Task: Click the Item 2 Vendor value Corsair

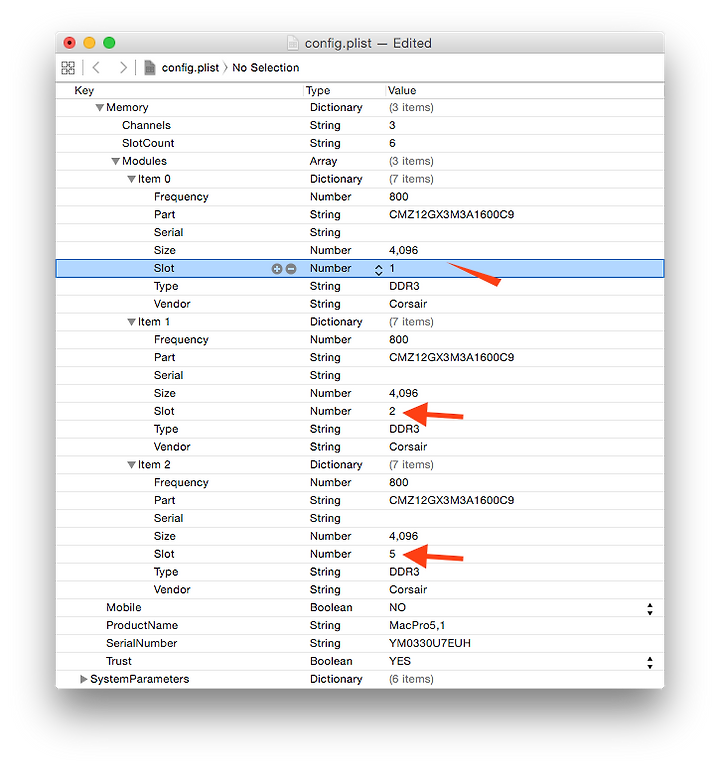Action: coord(408,590)
